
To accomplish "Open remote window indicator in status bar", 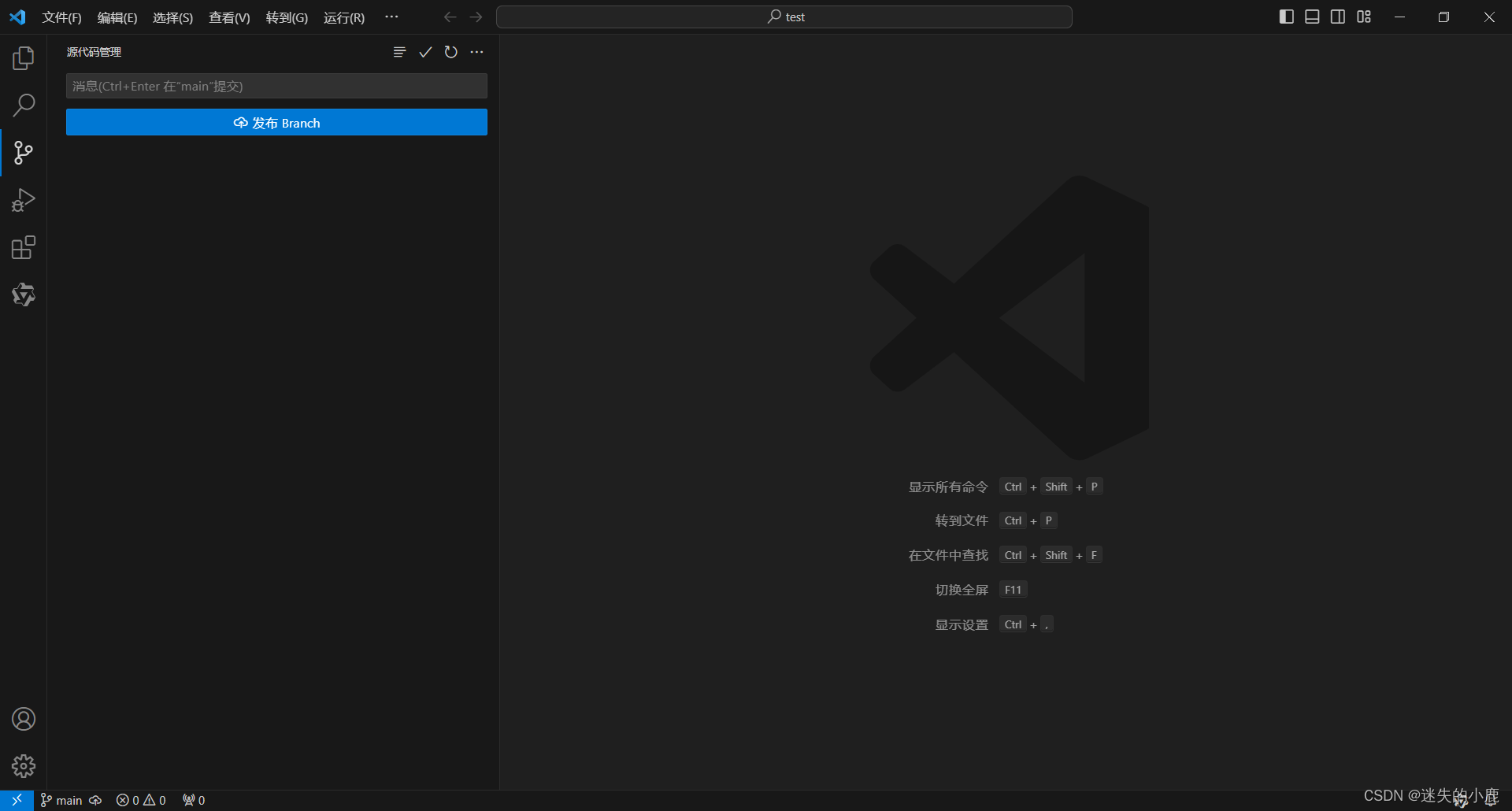I will pyautogui.click(x=17, y=800).
